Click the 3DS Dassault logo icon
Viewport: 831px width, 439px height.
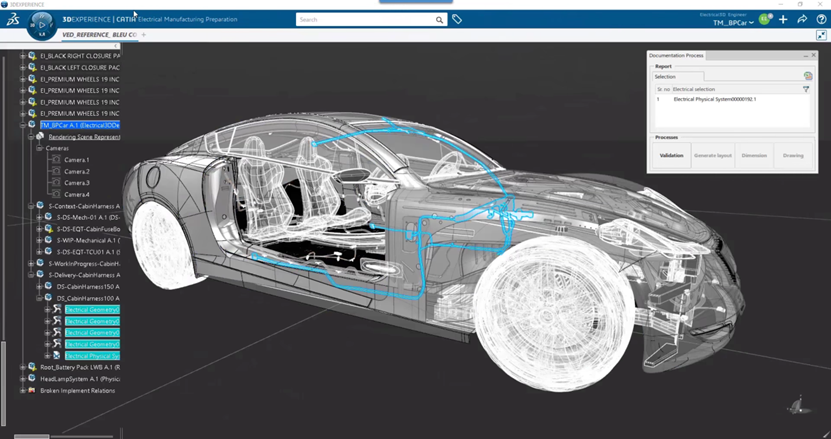pos(13,20)
